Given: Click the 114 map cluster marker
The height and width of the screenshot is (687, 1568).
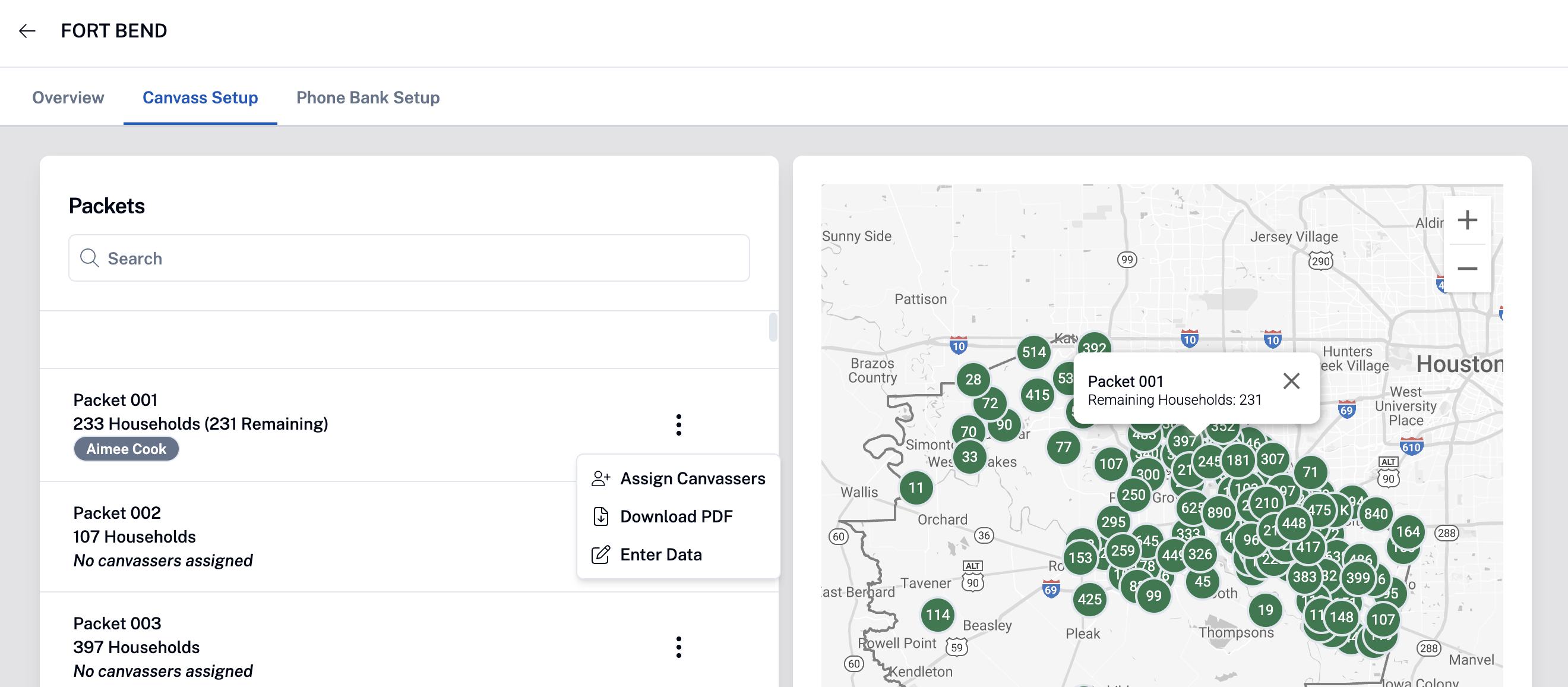Looking at the screenshot, I should (x=937, y=615).
